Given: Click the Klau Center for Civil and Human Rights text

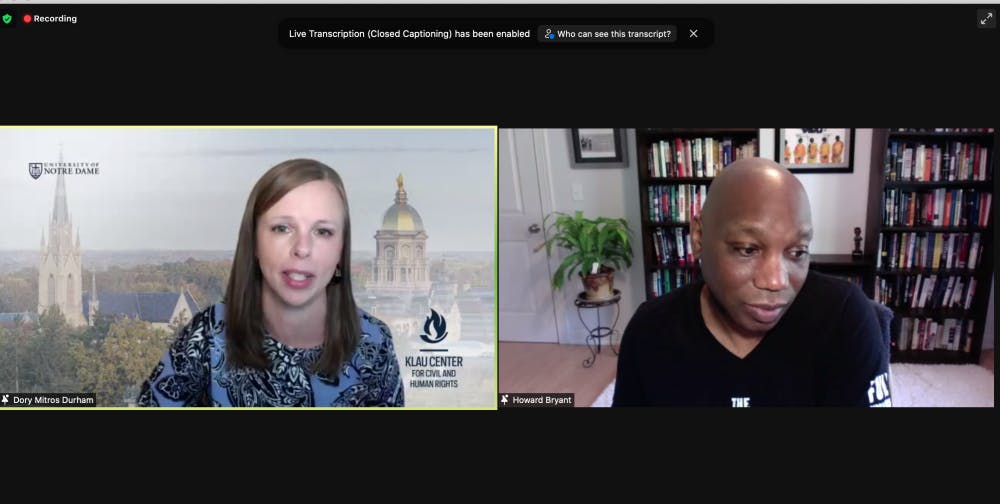Looking at the screenshot, I should point(433,374).
